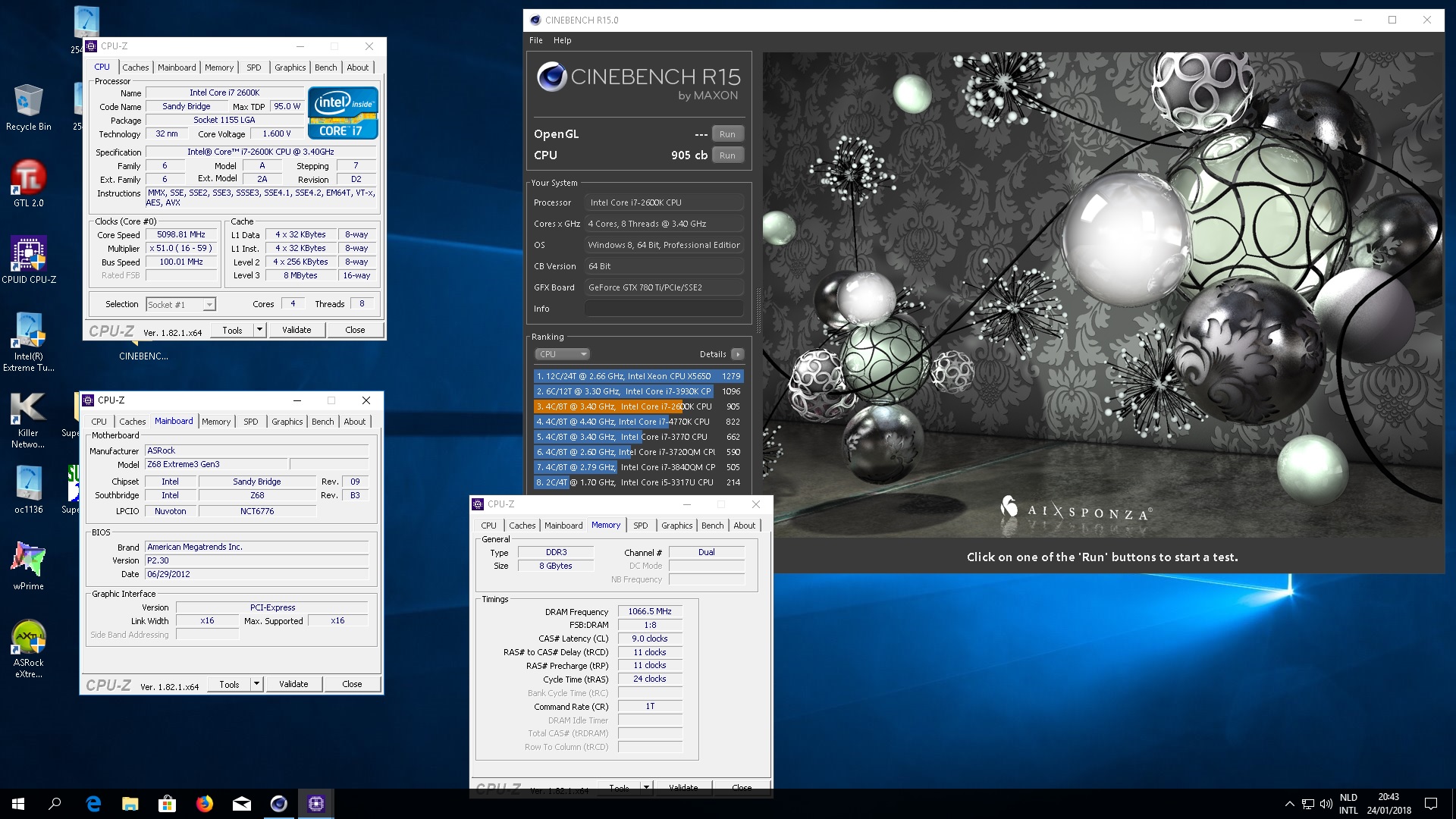Switch to CPU-Z via its taskbar icon

pos(316,804)
